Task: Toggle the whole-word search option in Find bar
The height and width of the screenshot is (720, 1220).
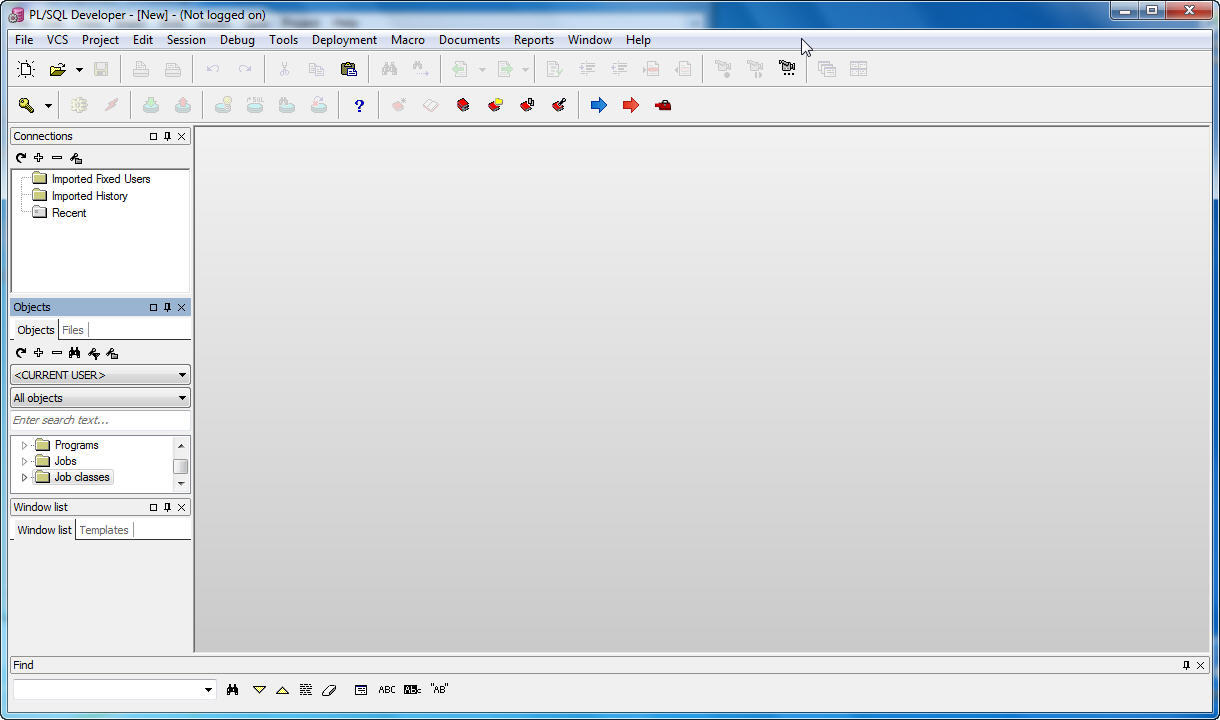Action: pos(412,690)
